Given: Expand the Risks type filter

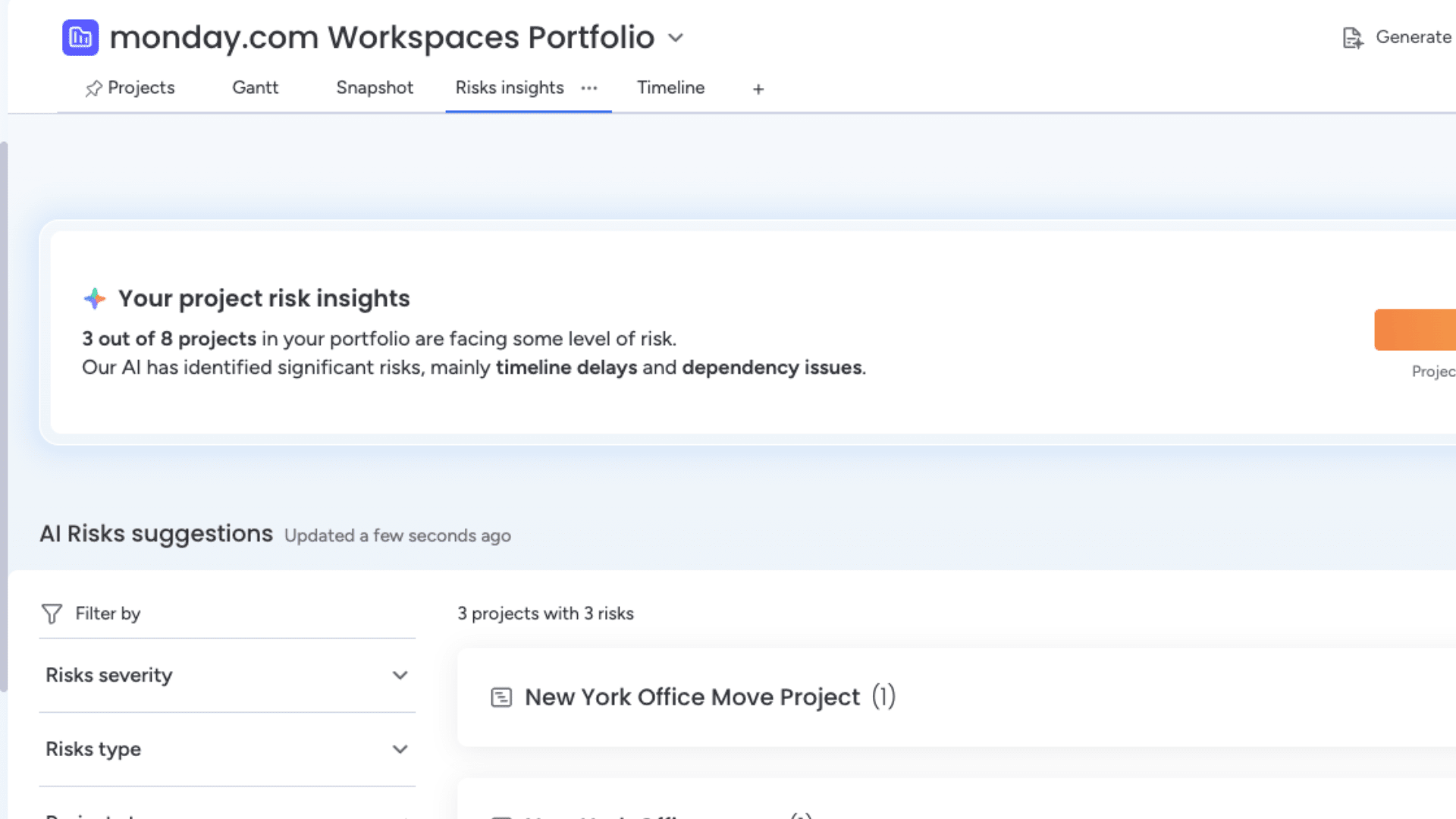Looking at the screenshot, I should (x=400, y=749).
